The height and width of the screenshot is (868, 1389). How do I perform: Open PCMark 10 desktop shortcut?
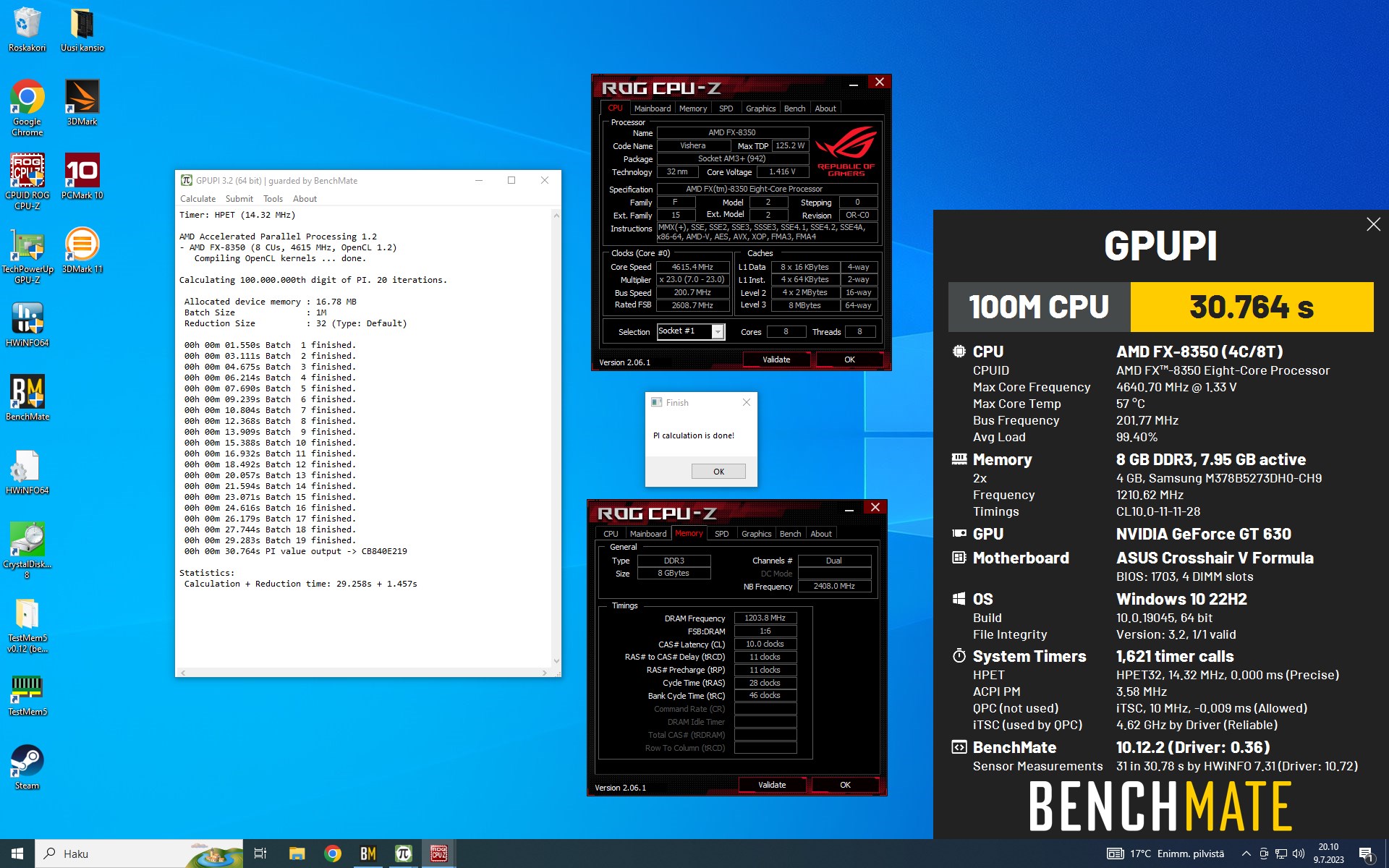pyautogui.click(x=82, y=176)
